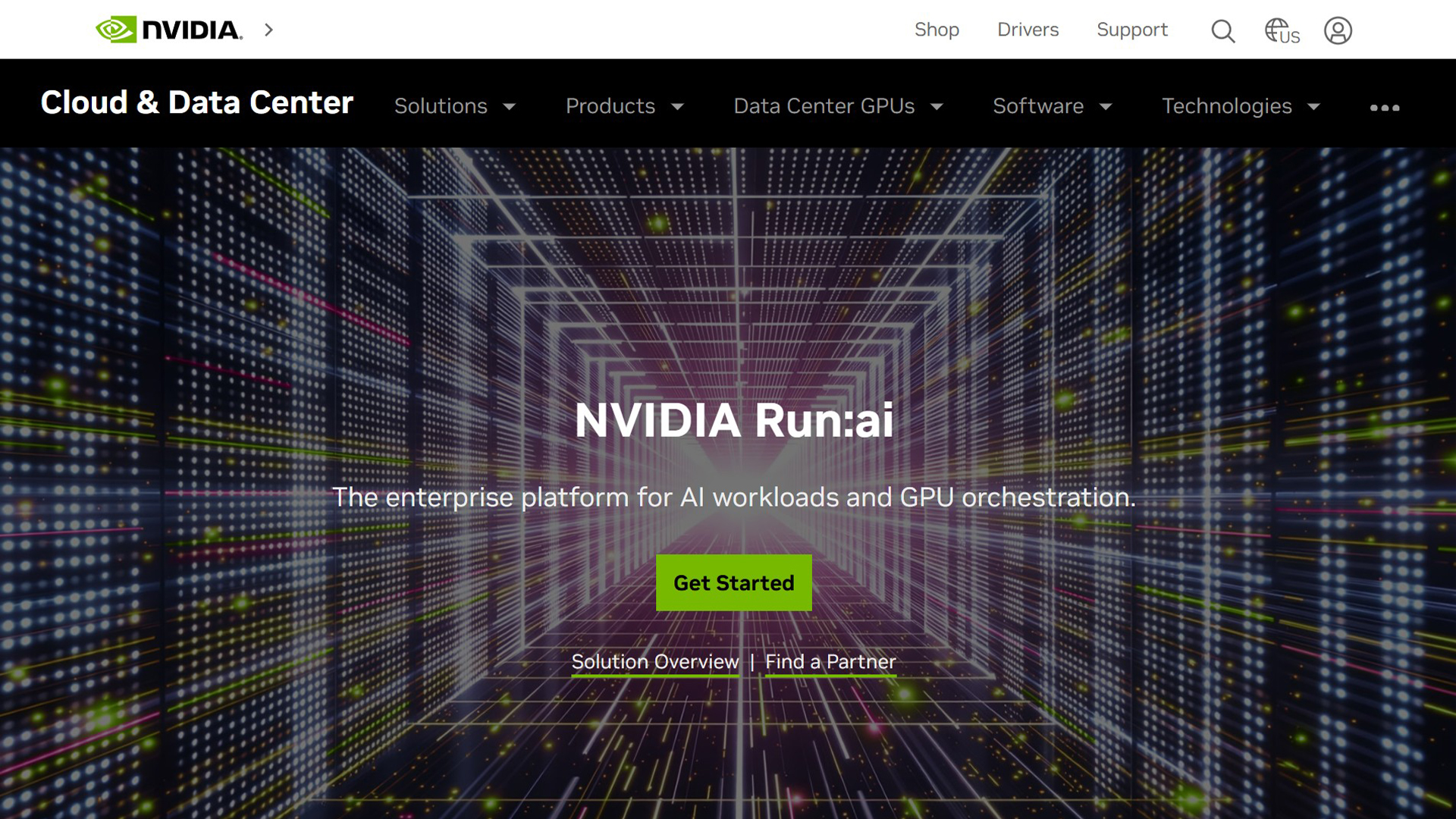1456x819 pixels.
Task: Open the Software menu
Action: tap(1038, 106)
